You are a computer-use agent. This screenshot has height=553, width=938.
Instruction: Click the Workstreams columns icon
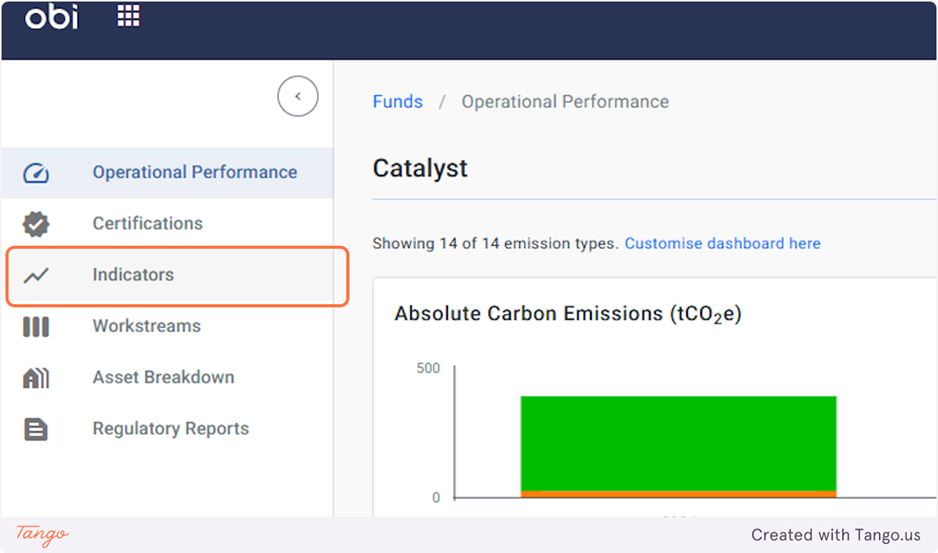click(x=36, y=327)
